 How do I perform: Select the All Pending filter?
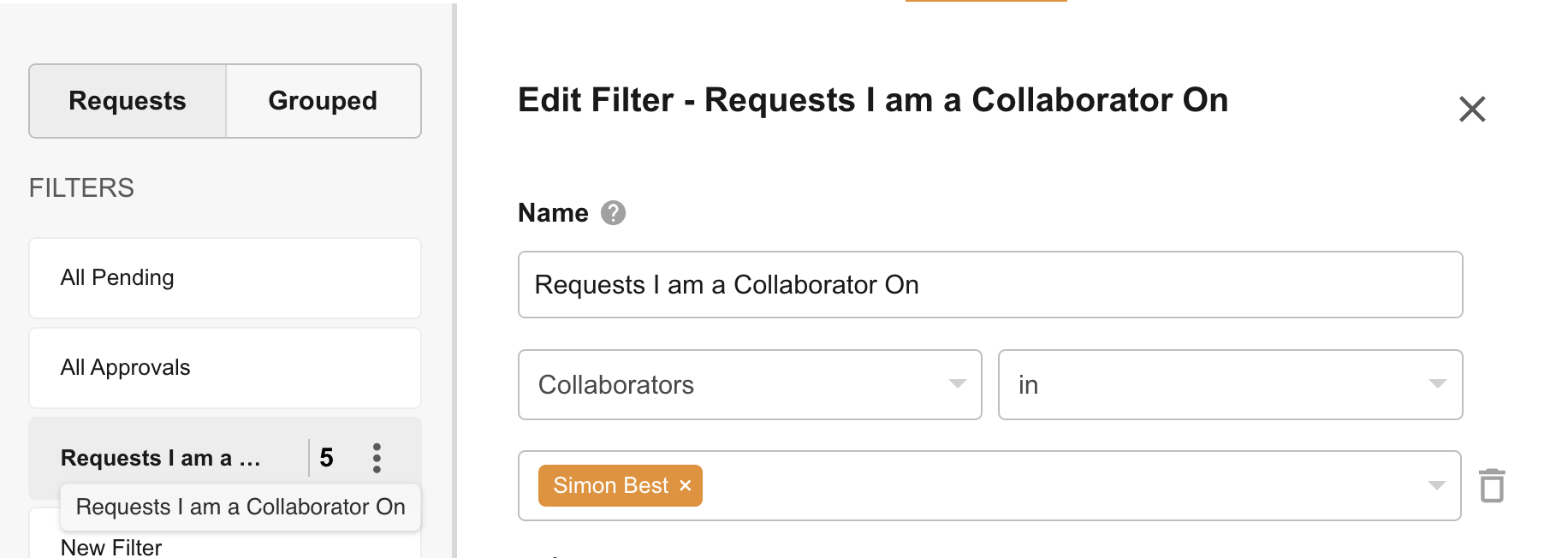[x=224, y=278]
